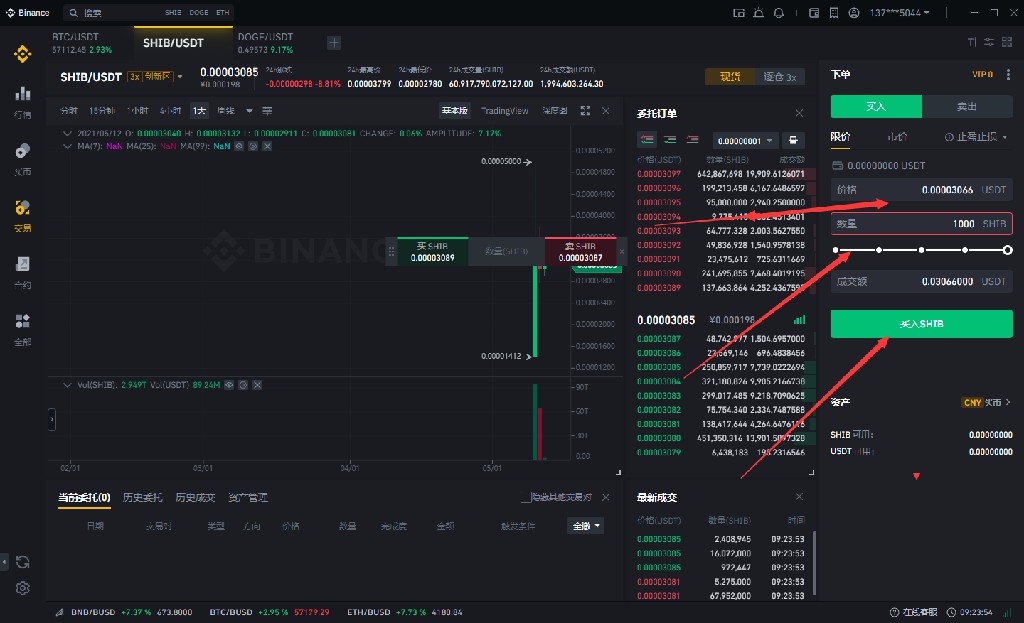Viewport: 1024px width, 623px height.
Task: Click the 25% point on amount slider
Action: (x=879, y=250)
